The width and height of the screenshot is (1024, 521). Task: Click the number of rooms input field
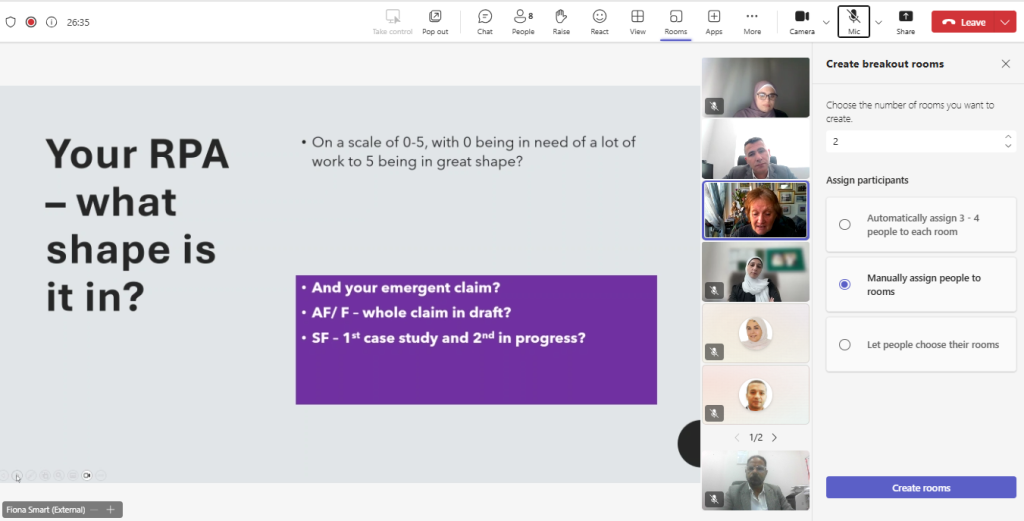910,142
